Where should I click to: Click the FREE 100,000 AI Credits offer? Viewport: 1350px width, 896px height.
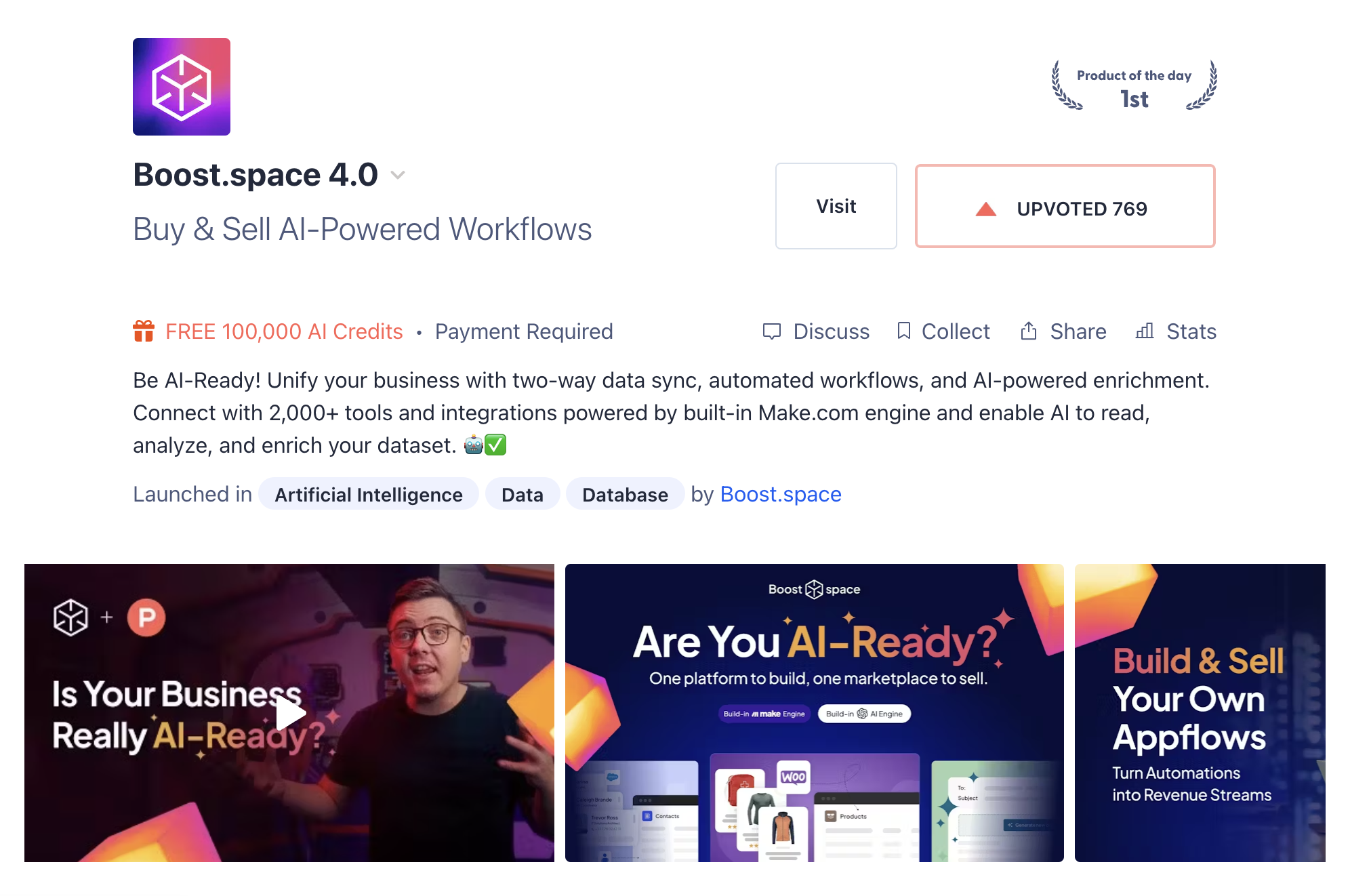point(284,331)
